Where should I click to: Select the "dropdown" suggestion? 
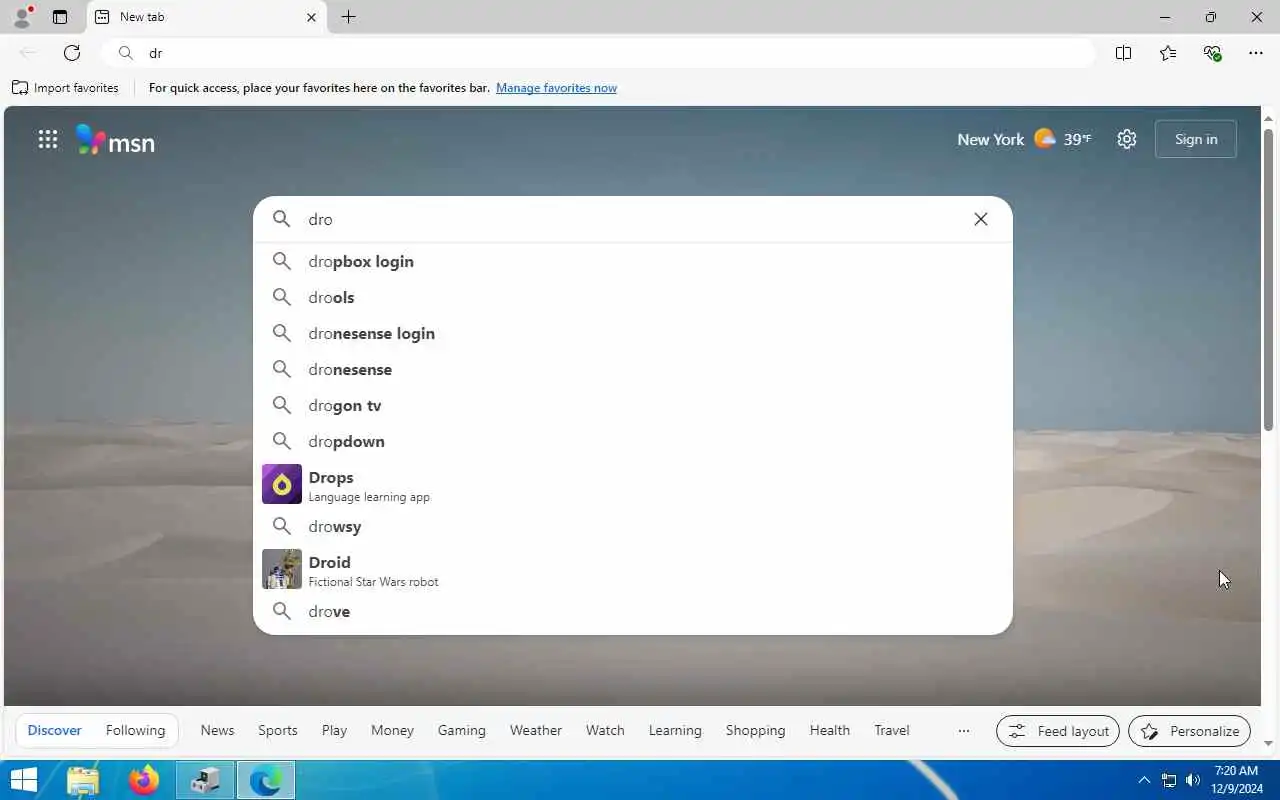tap(633, 441)
